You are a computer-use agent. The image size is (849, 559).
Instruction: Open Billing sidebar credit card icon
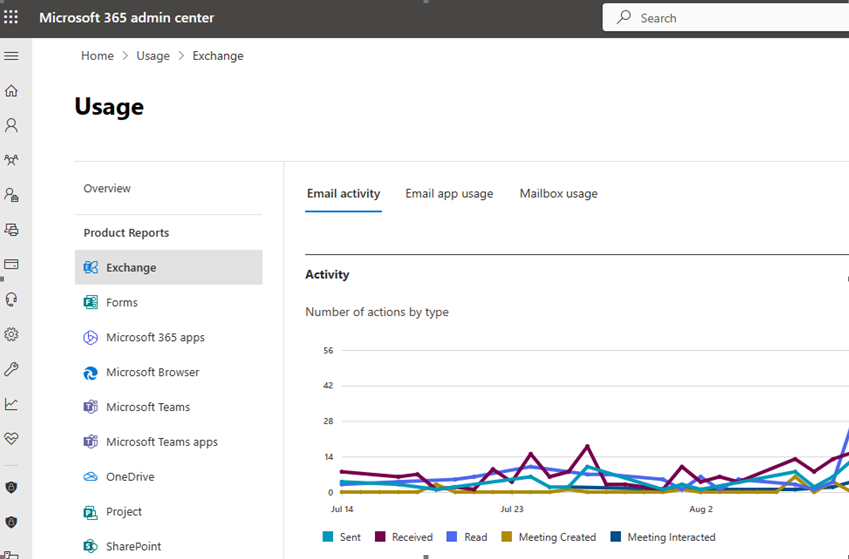point(11,264)
